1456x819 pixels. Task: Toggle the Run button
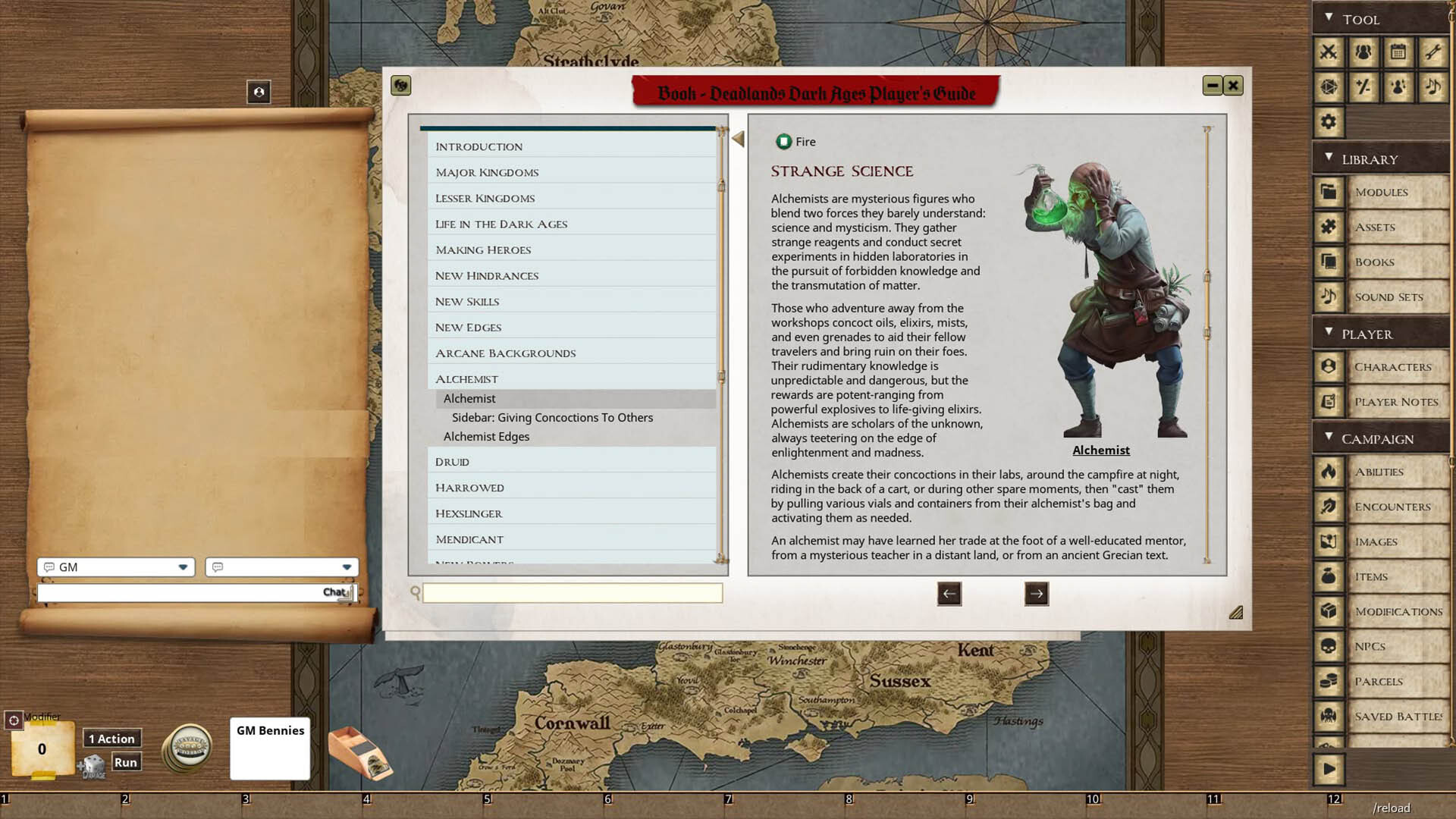[126, 762]
